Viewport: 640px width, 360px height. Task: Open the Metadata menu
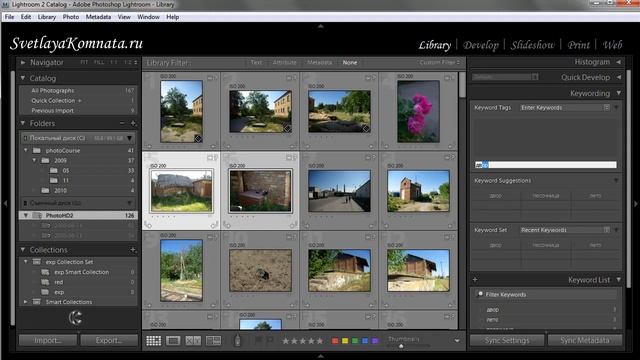[98, 17]
